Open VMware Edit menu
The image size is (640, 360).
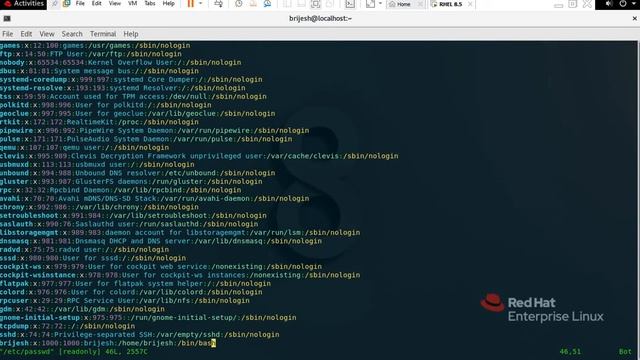tap(97, 3)
